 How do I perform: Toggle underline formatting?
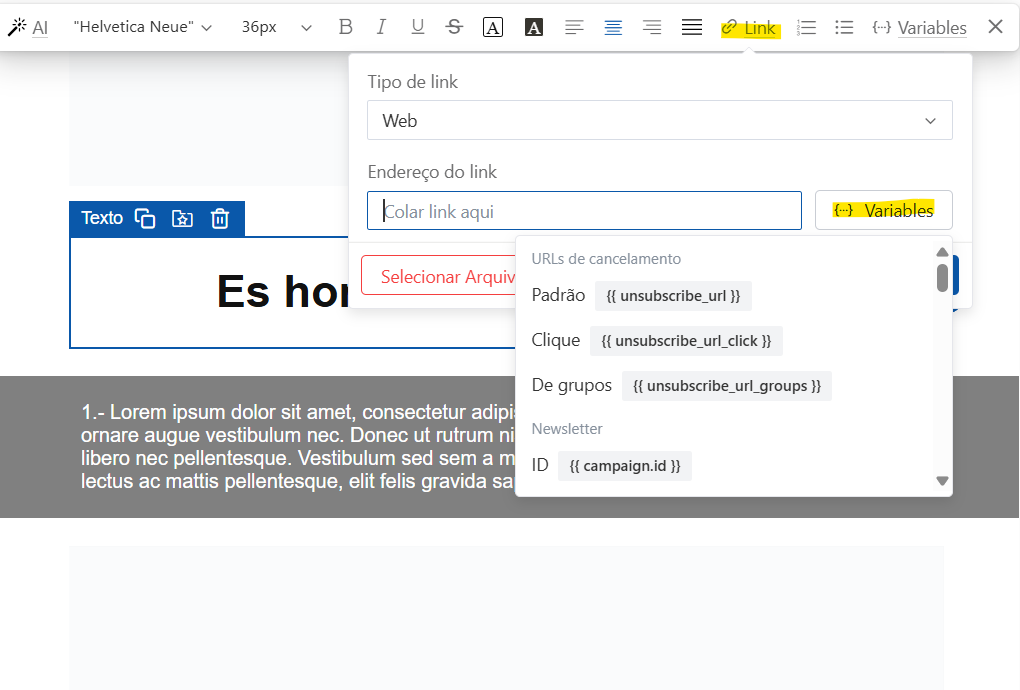(x=418, y=27)
